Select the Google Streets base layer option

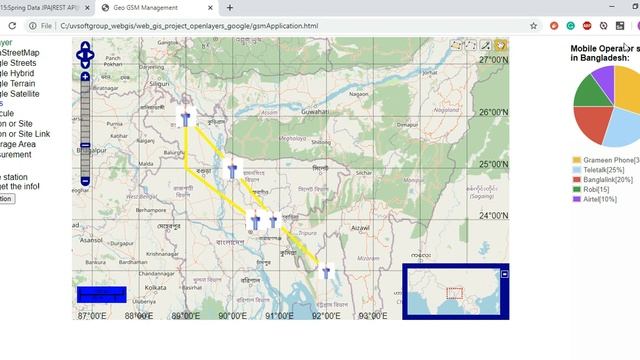pos(18,63)
